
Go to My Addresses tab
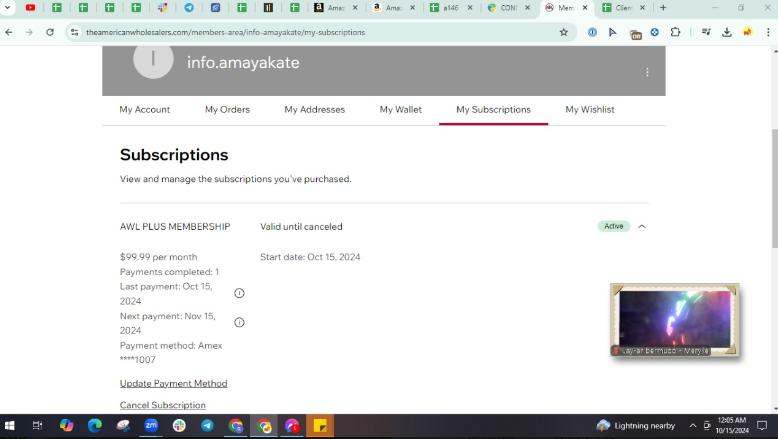315,110
